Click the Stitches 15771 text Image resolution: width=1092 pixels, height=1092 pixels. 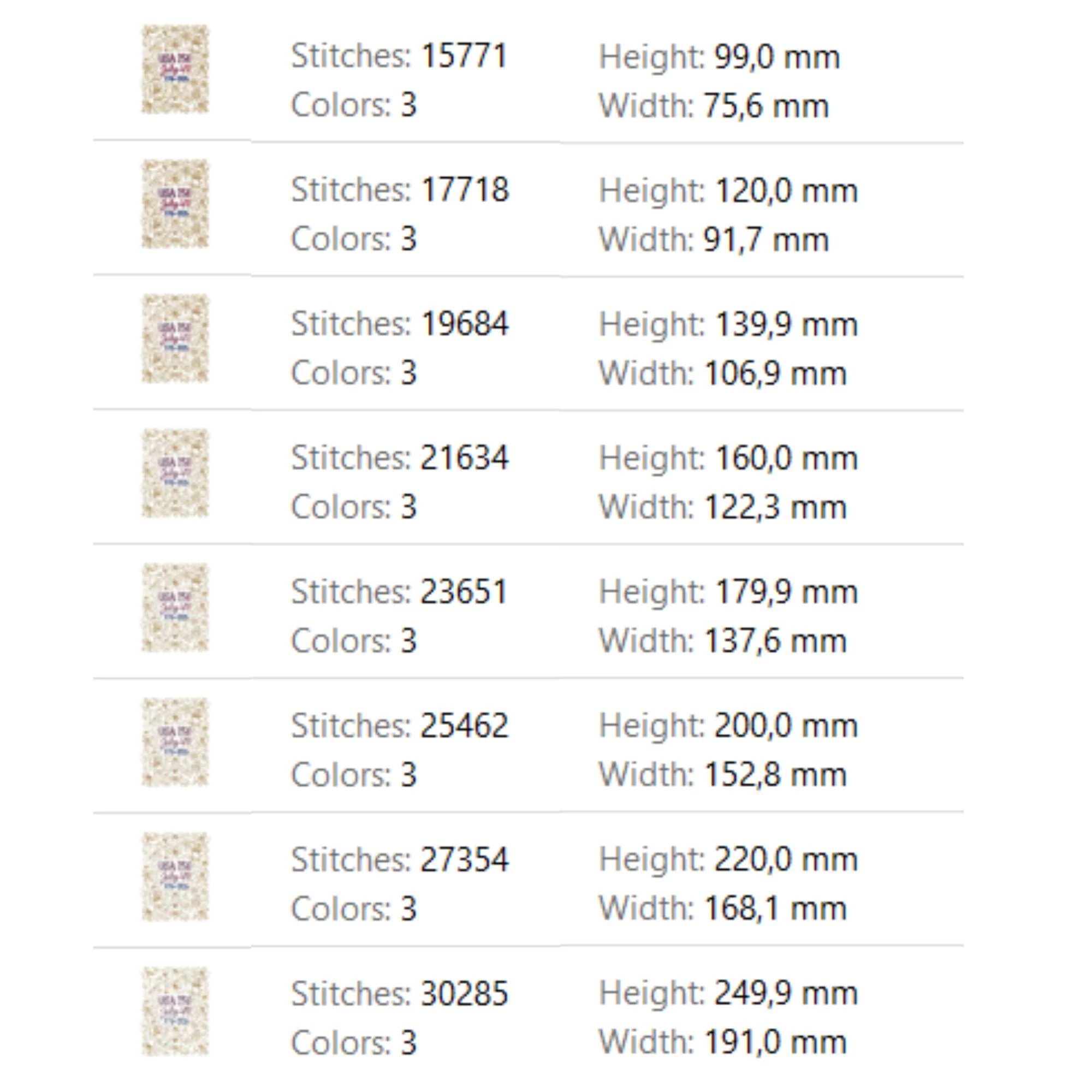399,56
